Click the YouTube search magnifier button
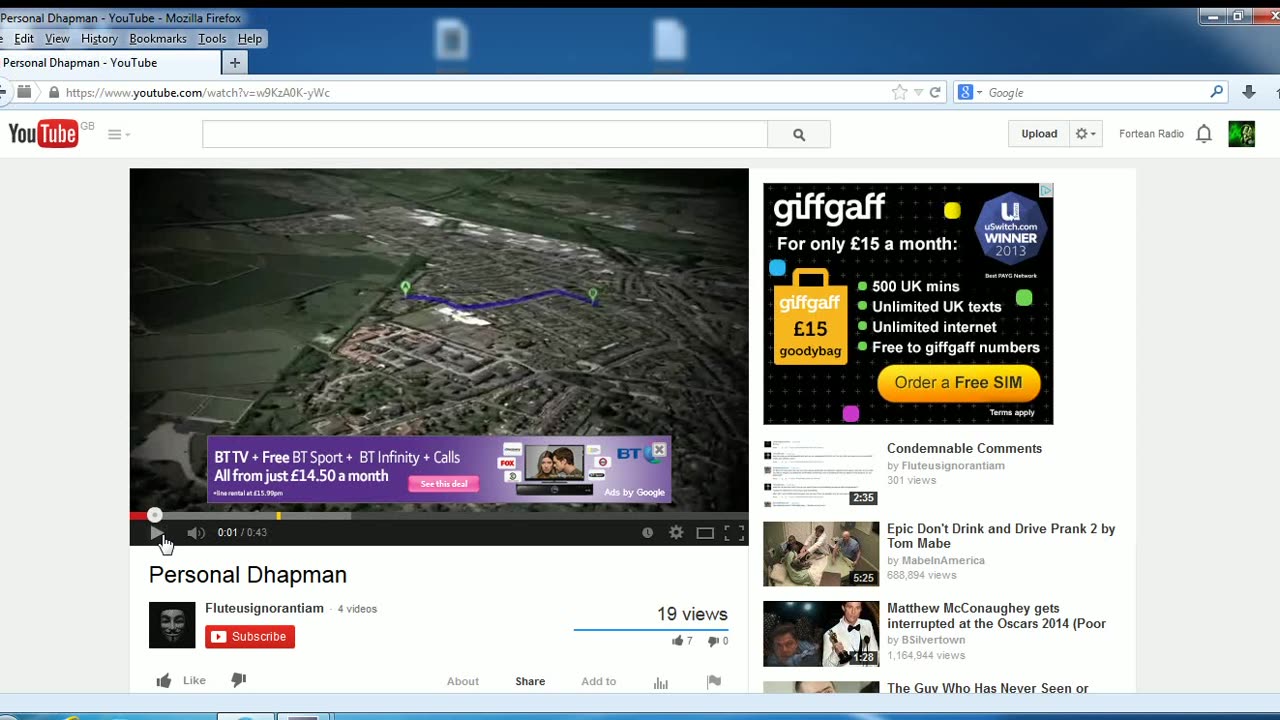The image size is (1280, 720). click(x=799, y=134)
